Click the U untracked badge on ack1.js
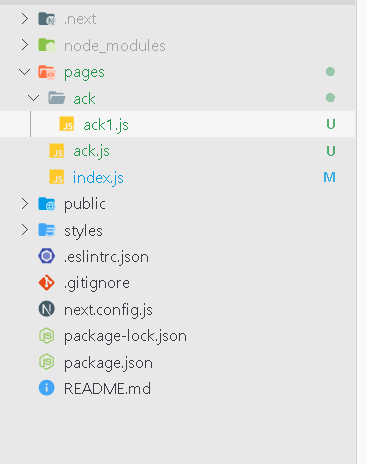This screenshot has width=367, height=464. [331, 124]
